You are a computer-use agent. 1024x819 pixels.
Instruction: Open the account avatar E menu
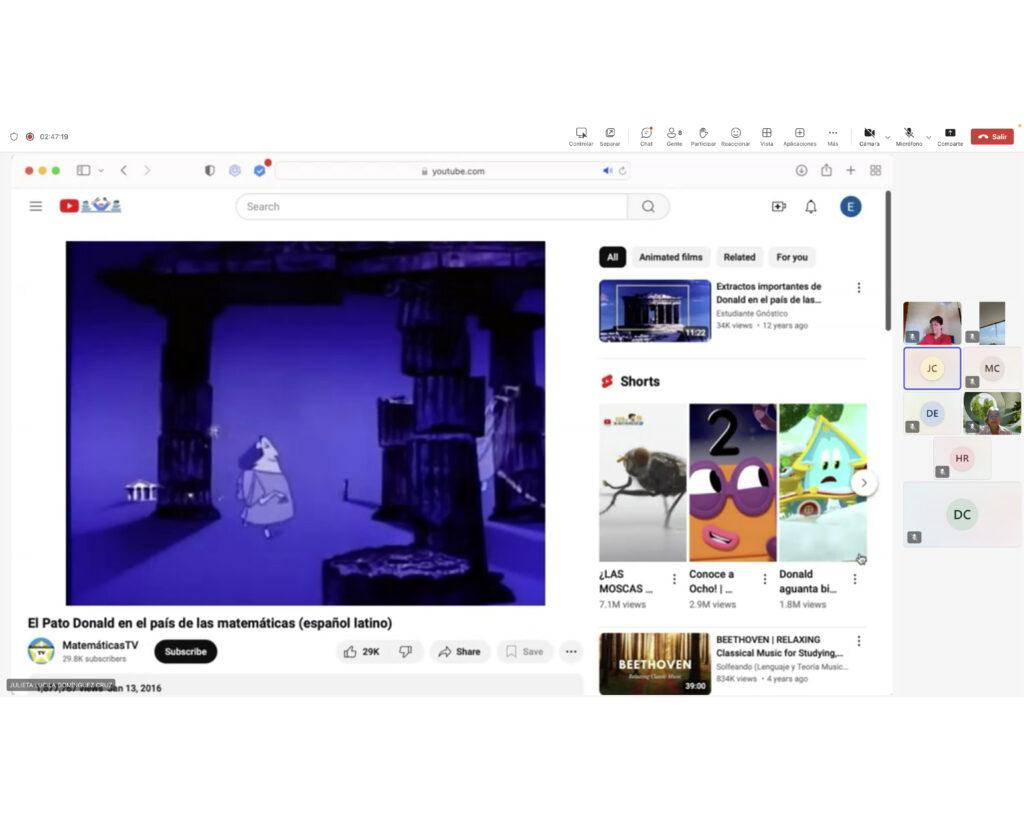coord(850,206)
